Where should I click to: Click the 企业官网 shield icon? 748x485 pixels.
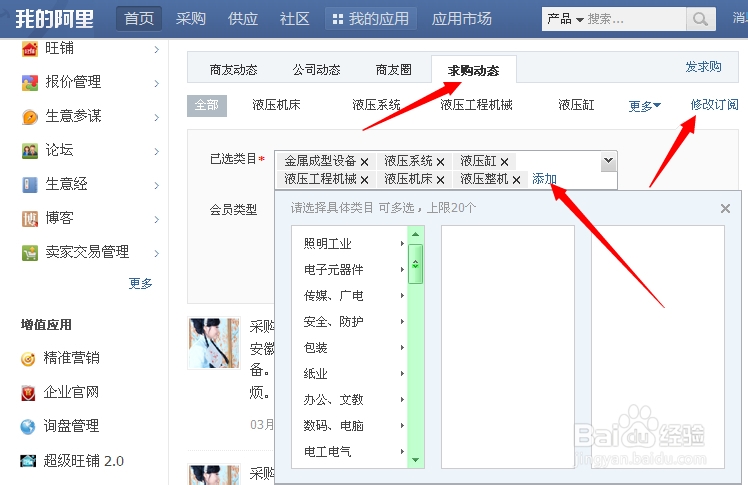tap(28, 392)
